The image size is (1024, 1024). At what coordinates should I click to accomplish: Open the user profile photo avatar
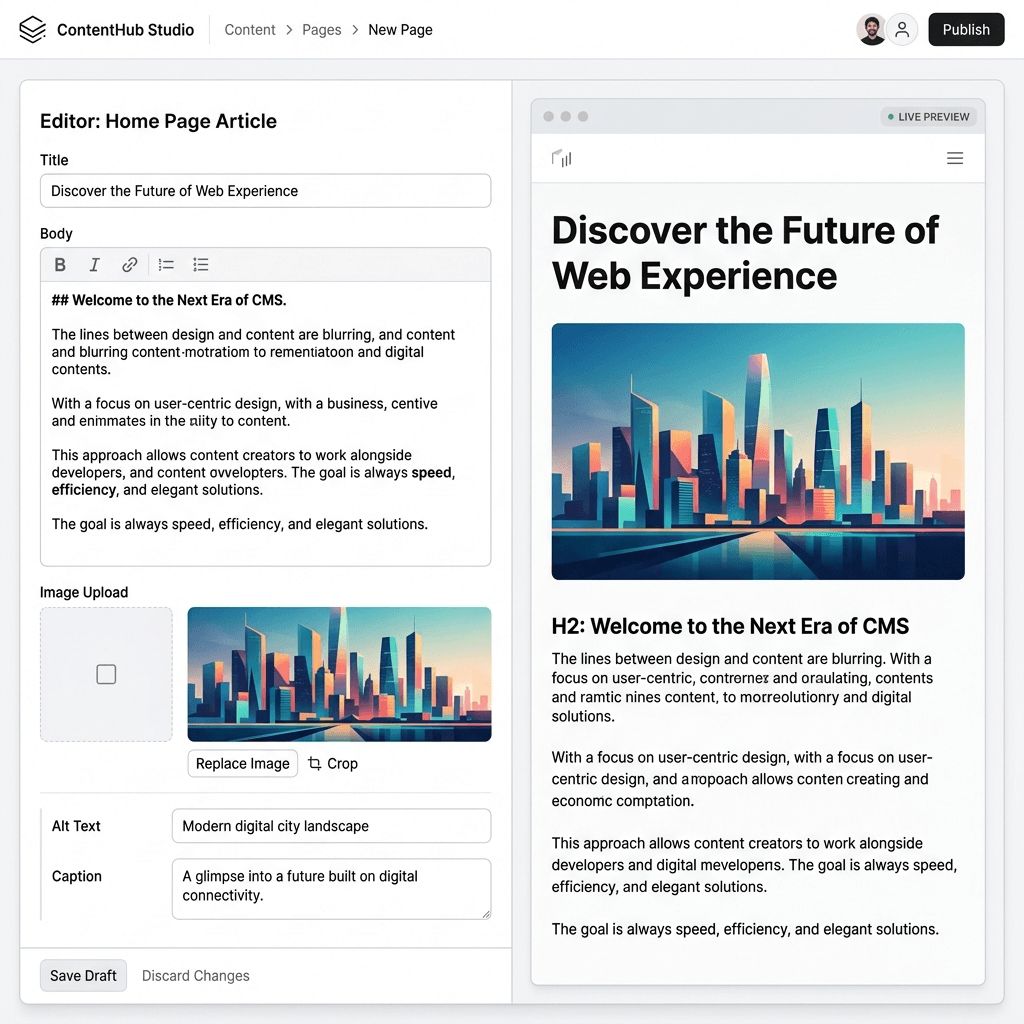(871, 29)
